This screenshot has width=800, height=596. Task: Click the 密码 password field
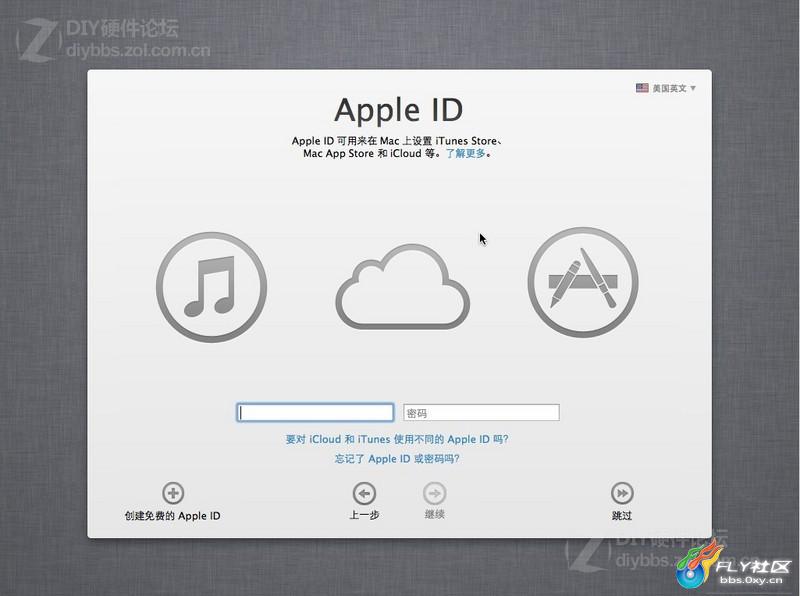(x=481, y=412)
